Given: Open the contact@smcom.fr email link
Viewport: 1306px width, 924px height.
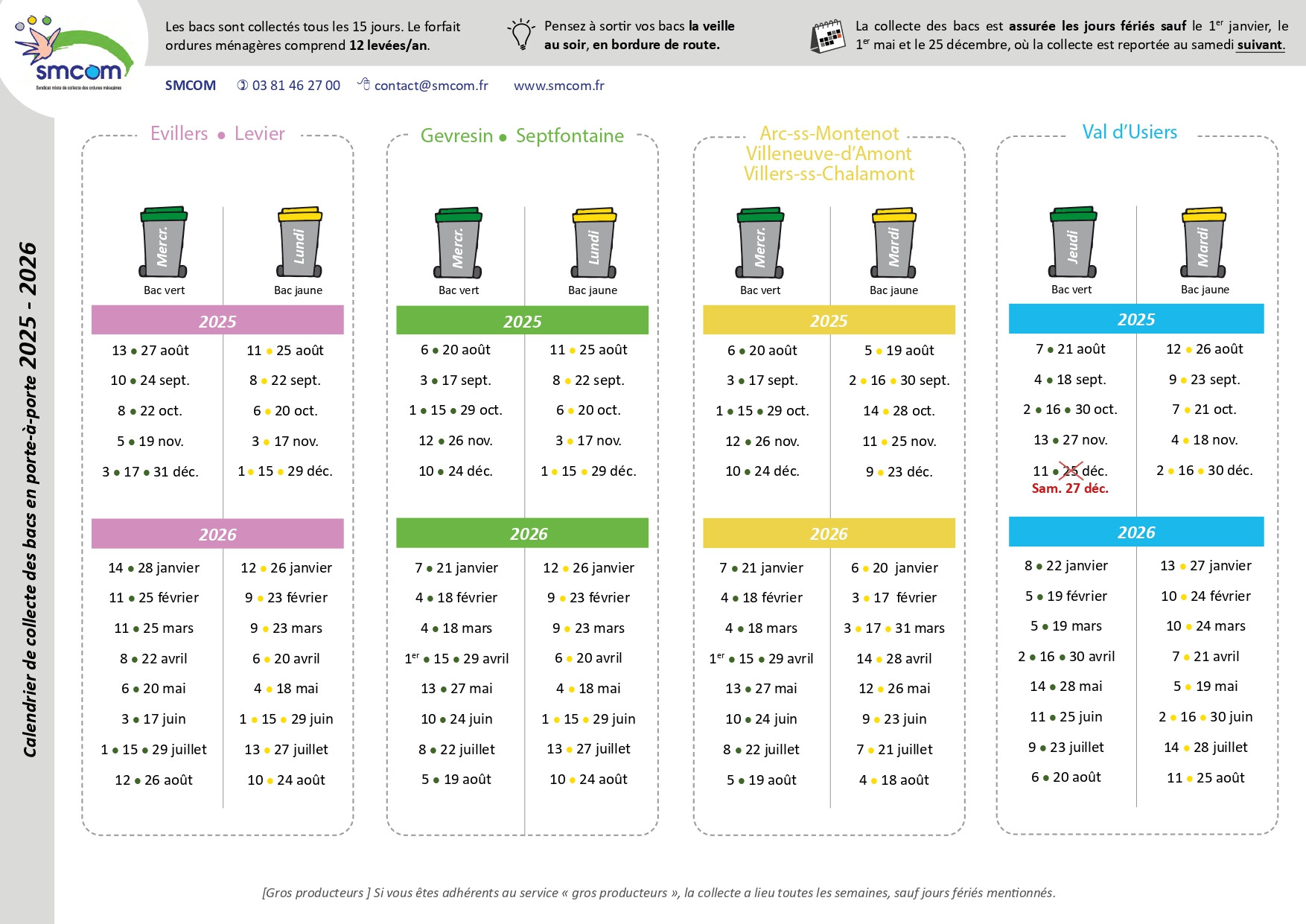Looking at the screenshot, I should coord(430,86).
